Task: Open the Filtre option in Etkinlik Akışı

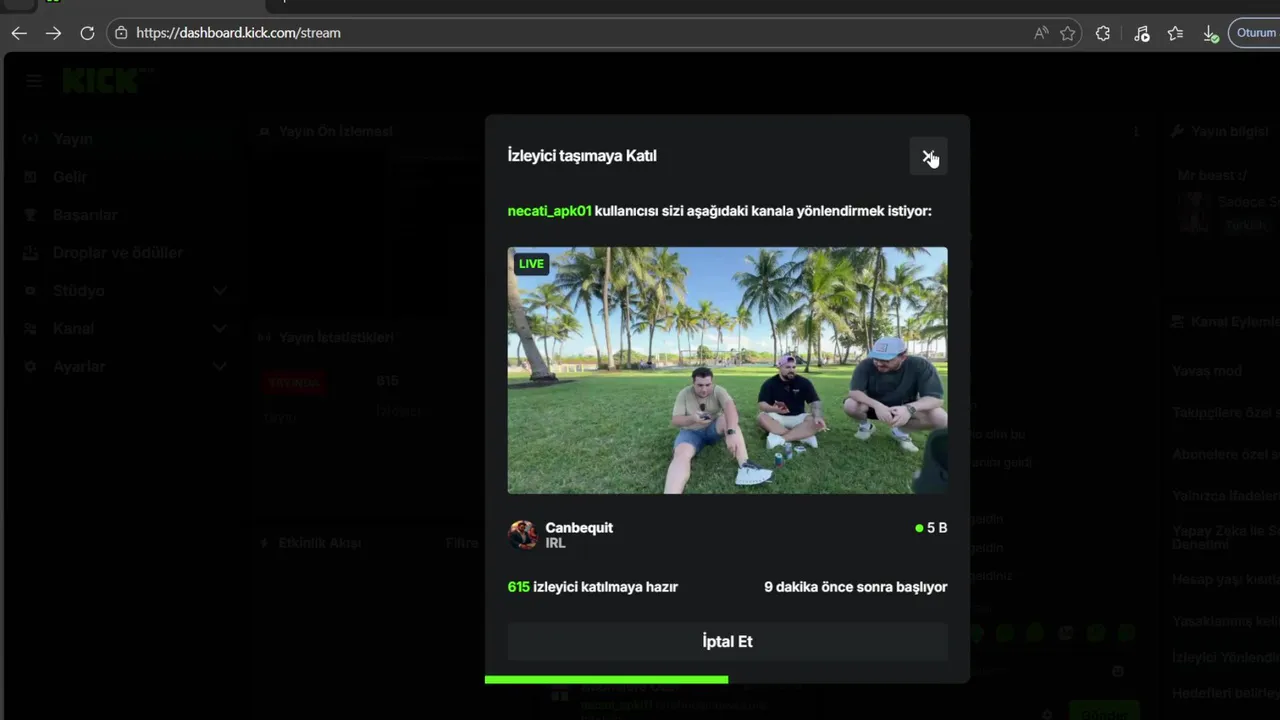Action: click(x=462, y=543)
